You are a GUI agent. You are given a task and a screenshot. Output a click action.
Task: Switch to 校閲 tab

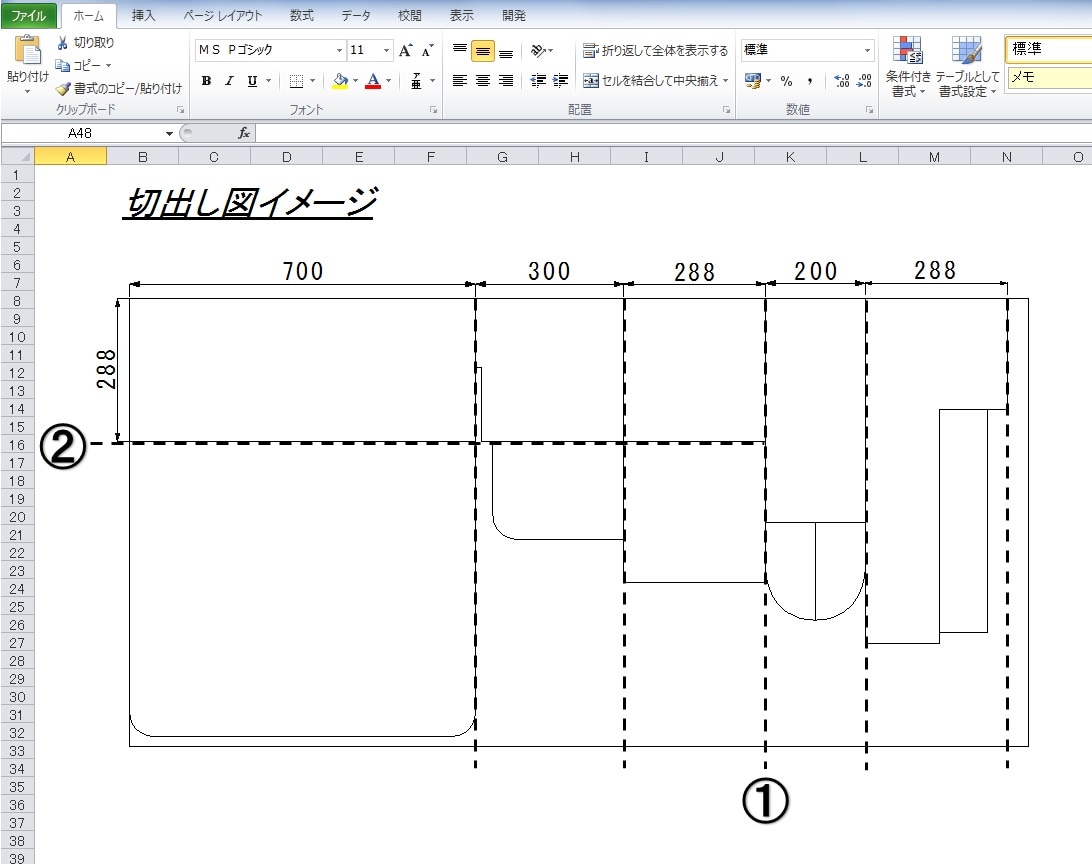[410, 15]
